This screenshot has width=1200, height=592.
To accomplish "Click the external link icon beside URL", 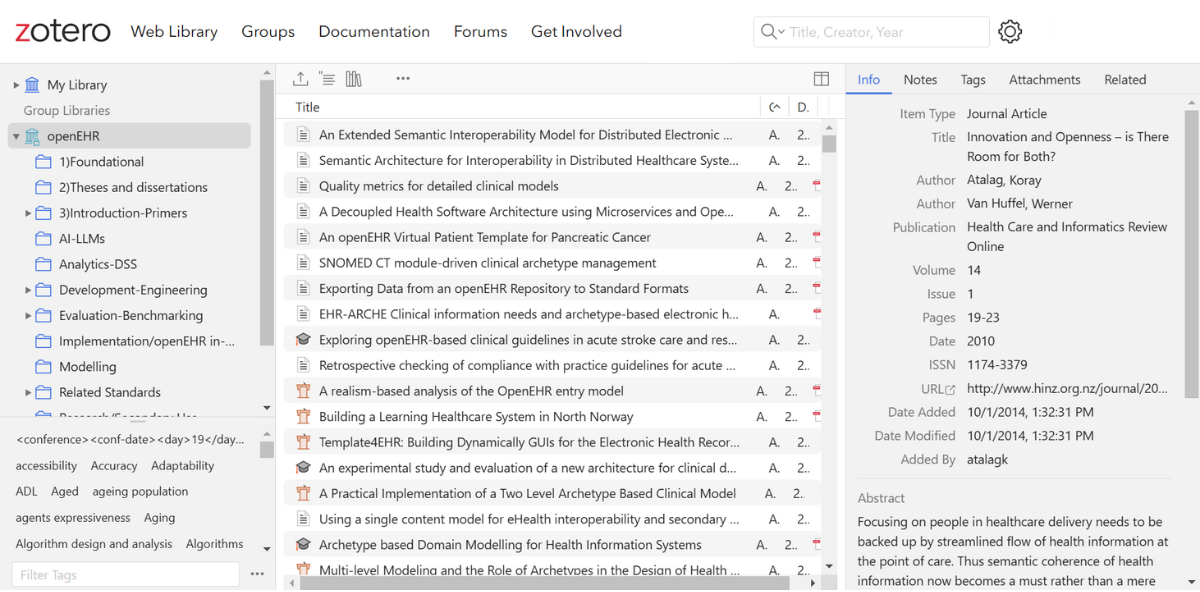I will [950, 389].
